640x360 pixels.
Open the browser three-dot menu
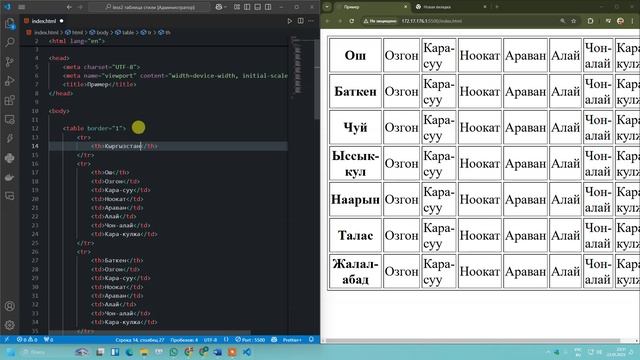(633, 21)
